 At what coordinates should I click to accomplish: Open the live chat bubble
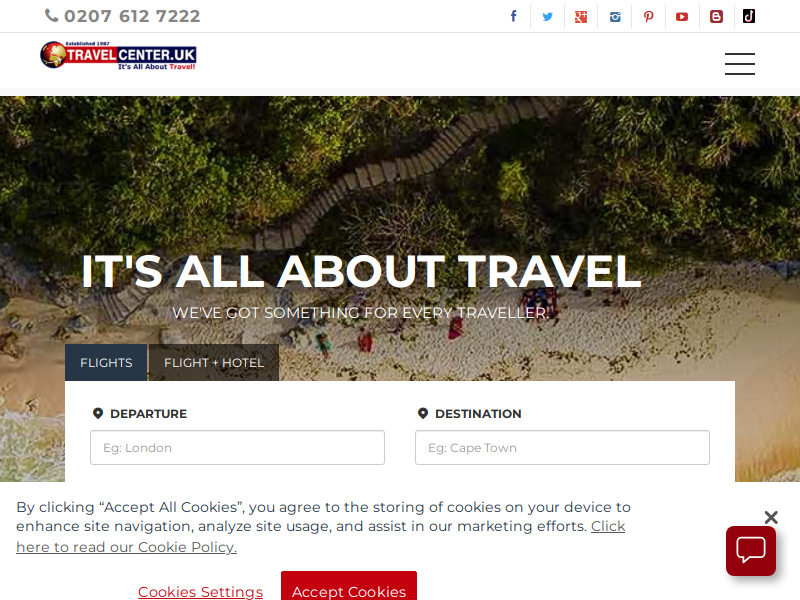click(x=751, y=551)
